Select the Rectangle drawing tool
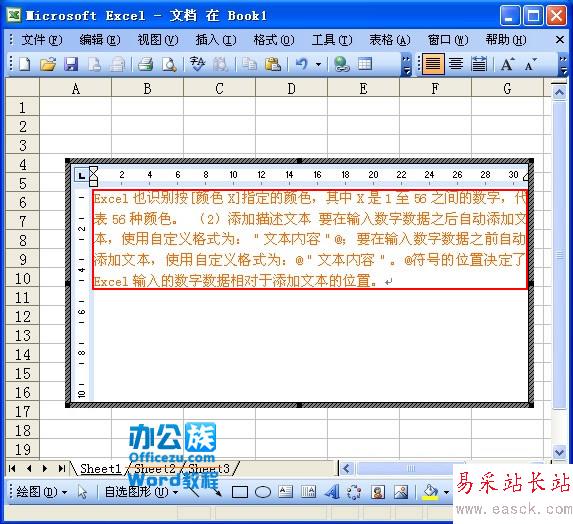Screen dimensions: 573x524 tap(240, 492)
